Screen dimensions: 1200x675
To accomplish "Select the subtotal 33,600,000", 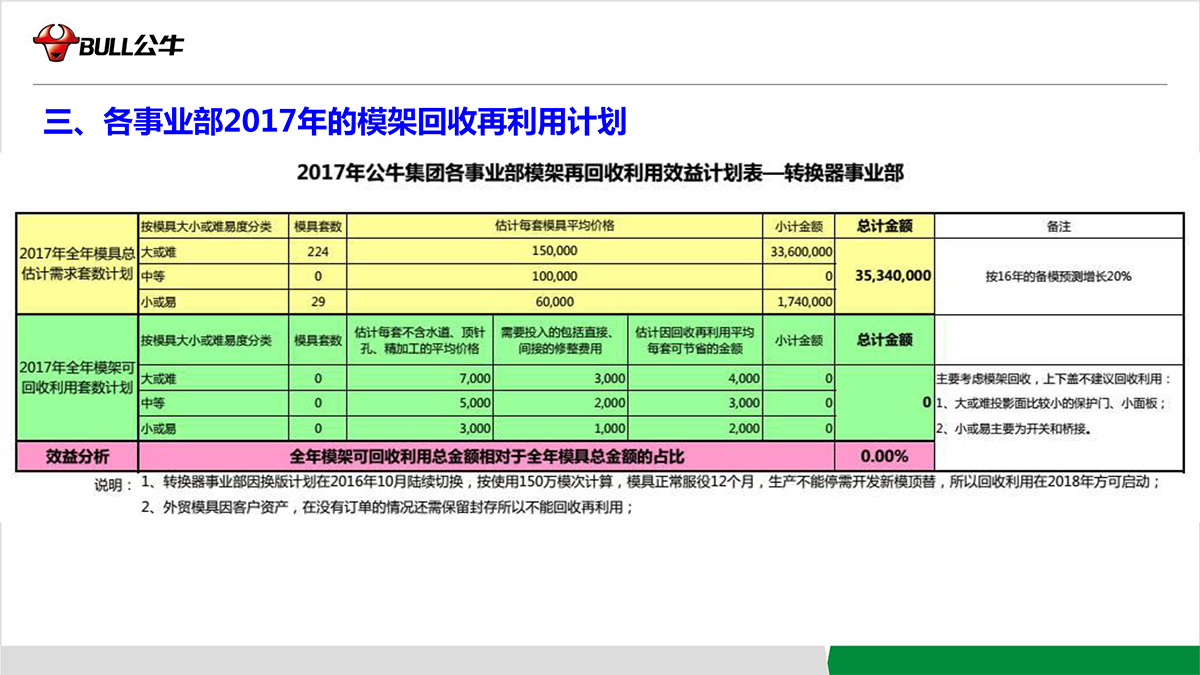I will click(x=802, y=251).
